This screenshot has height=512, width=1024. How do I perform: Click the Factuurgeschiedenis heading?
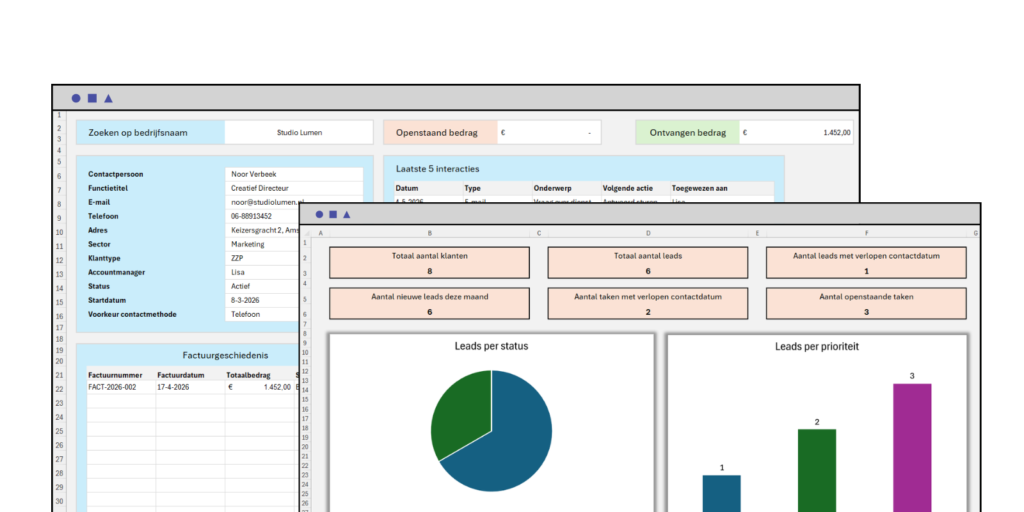225,356
